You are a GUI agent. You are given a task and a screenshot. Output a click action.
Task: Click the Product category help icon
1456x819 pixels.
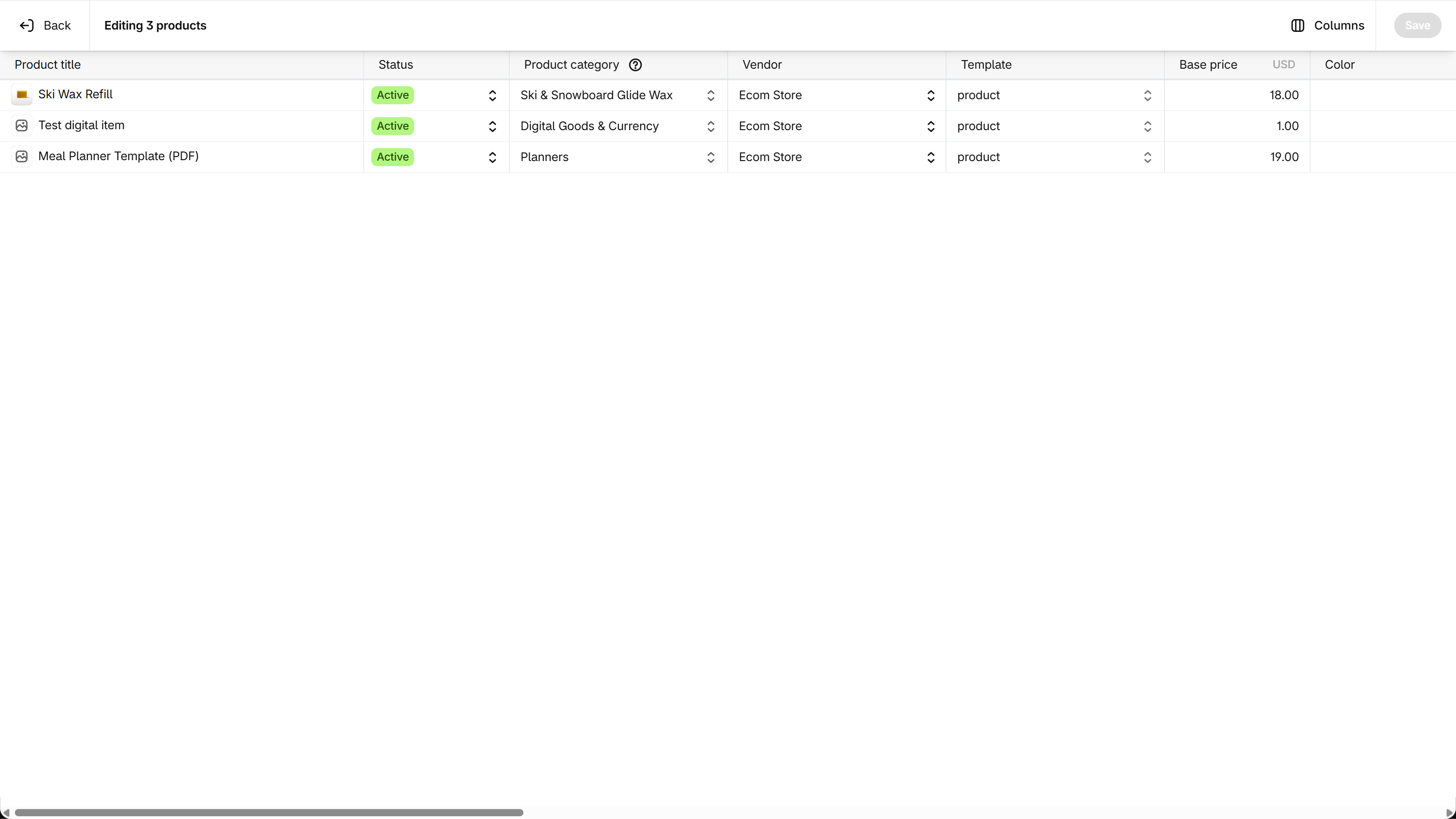pyautogui.click(x=635, y=65)
